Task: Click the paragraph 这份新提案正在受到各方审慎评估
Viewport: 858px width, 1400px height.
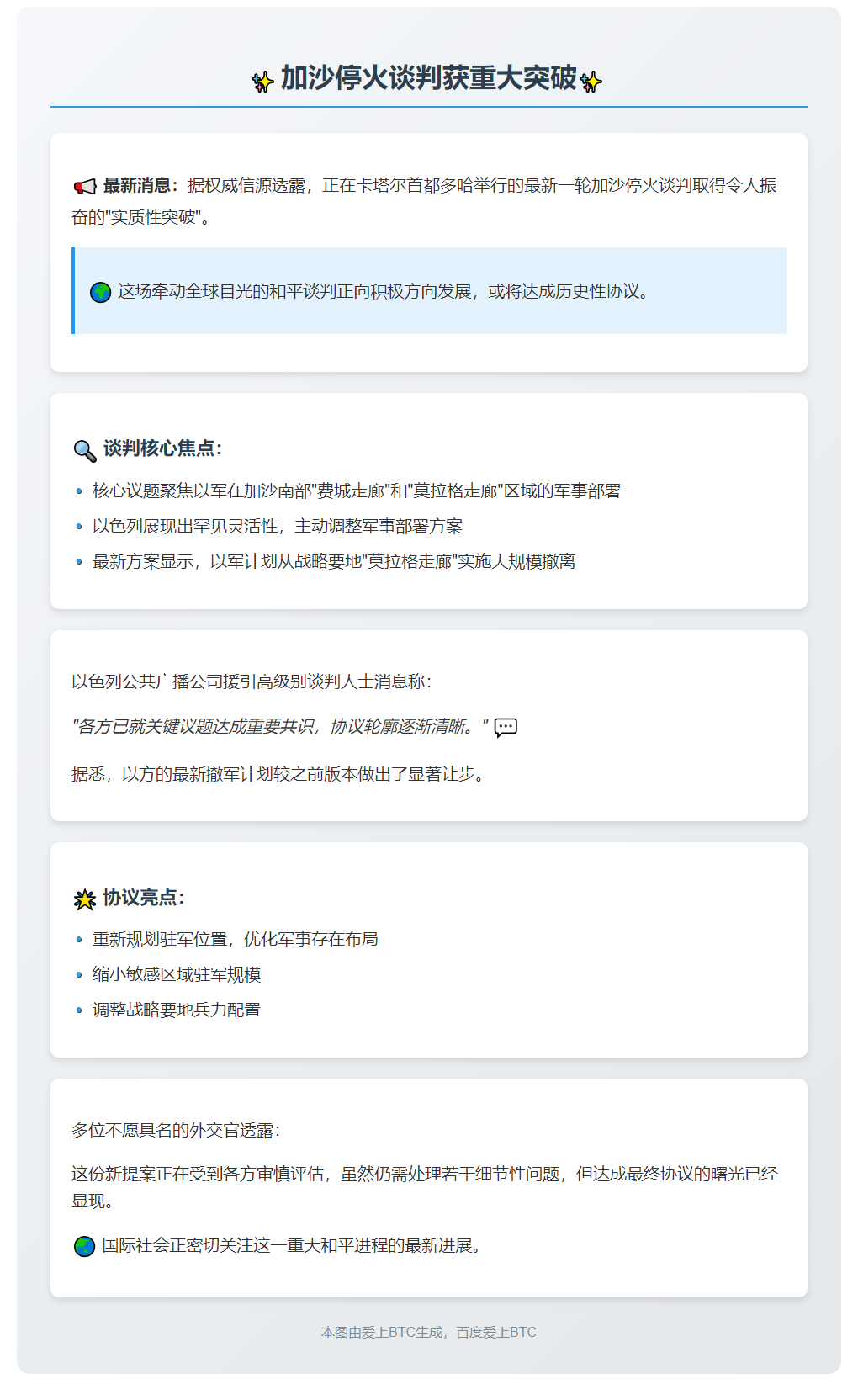Action: [425, 1187]
